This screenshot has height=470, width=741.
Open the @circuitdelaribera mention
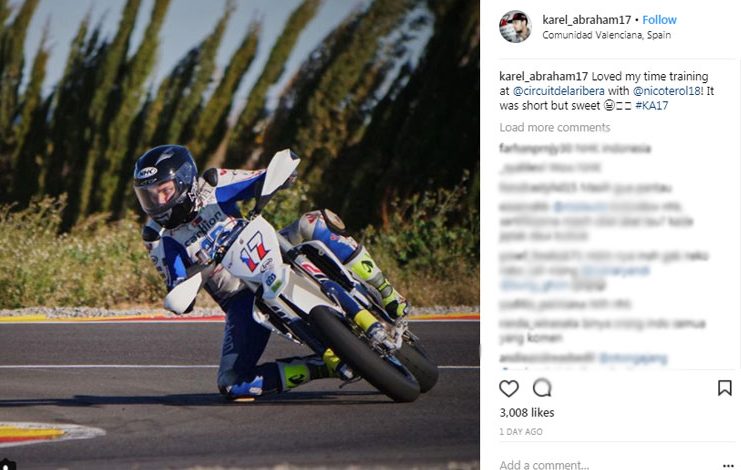(x=559, y=91)
